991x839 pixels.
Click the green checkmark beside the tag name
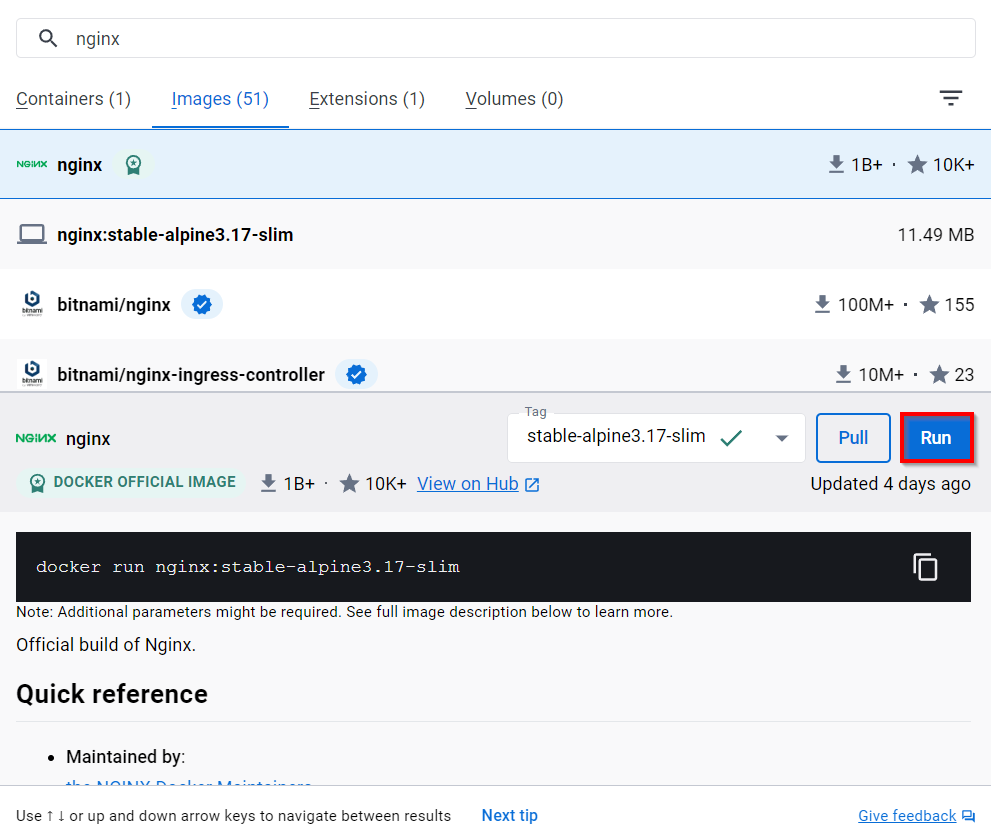coord(731,438)
